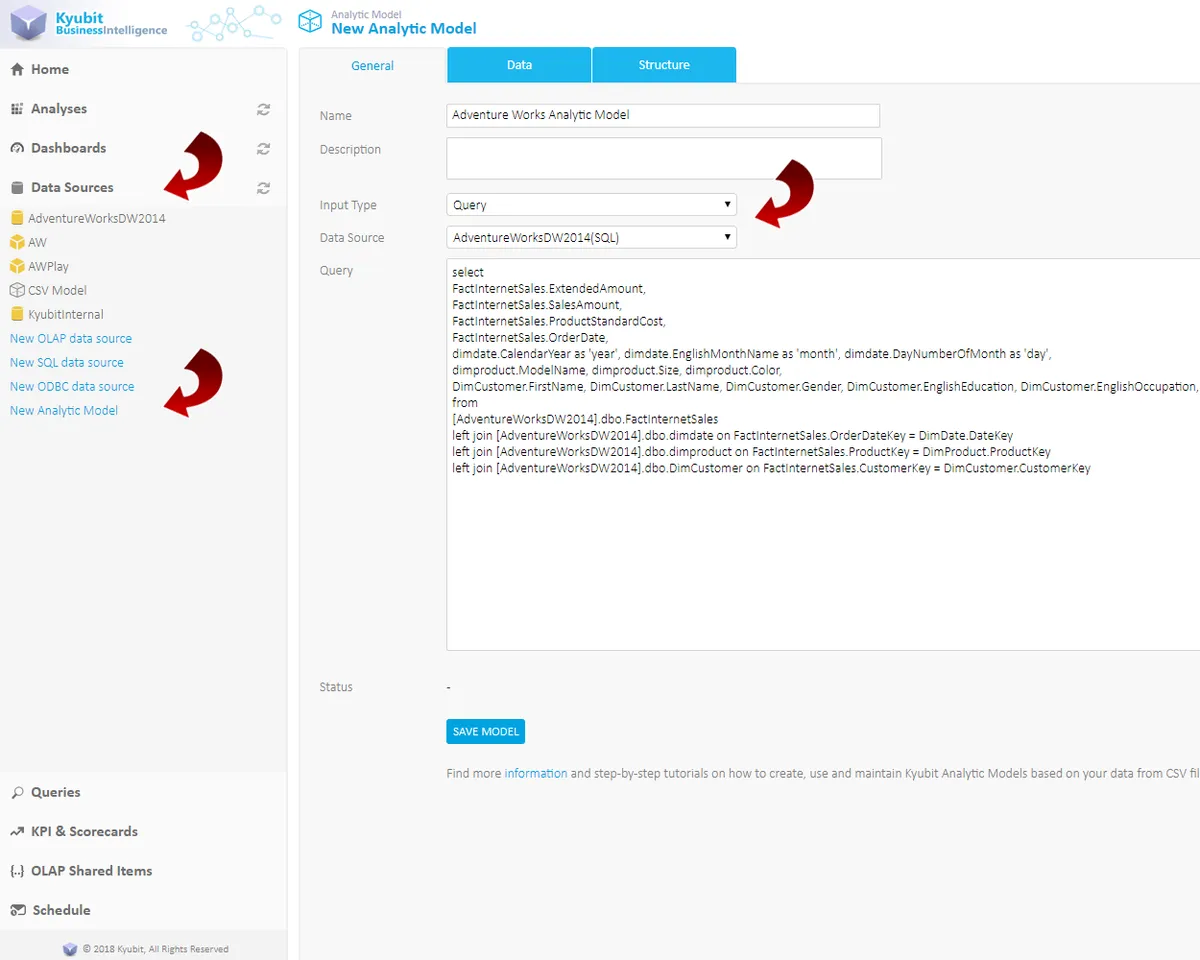This screenshot has width=1200, height=960.
Task: Click the Data Sources database icon
Action: point(17,188)
